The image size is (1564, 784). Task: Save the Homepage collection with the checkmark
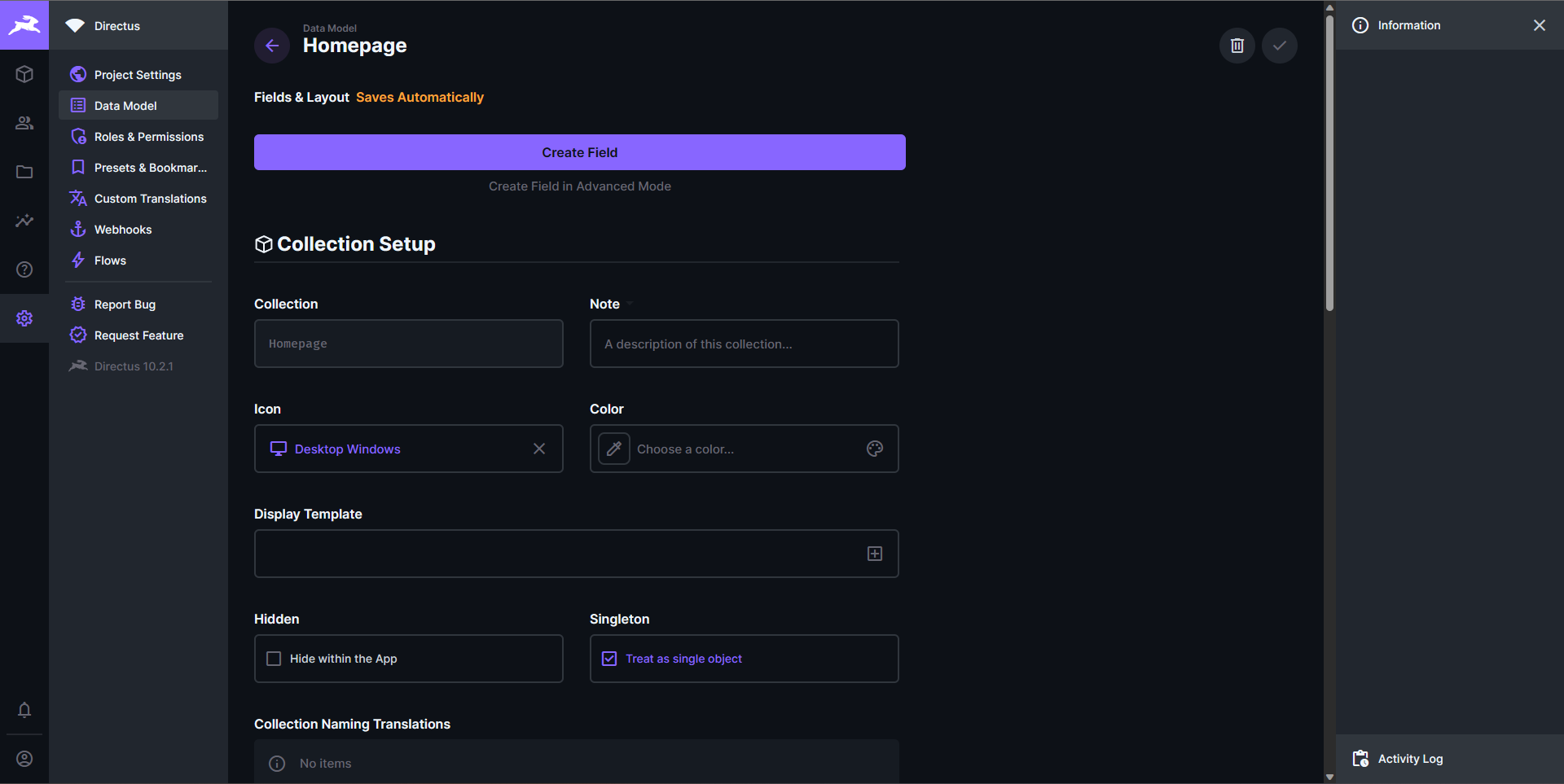pyautogui.click(x=1279, y=46)
